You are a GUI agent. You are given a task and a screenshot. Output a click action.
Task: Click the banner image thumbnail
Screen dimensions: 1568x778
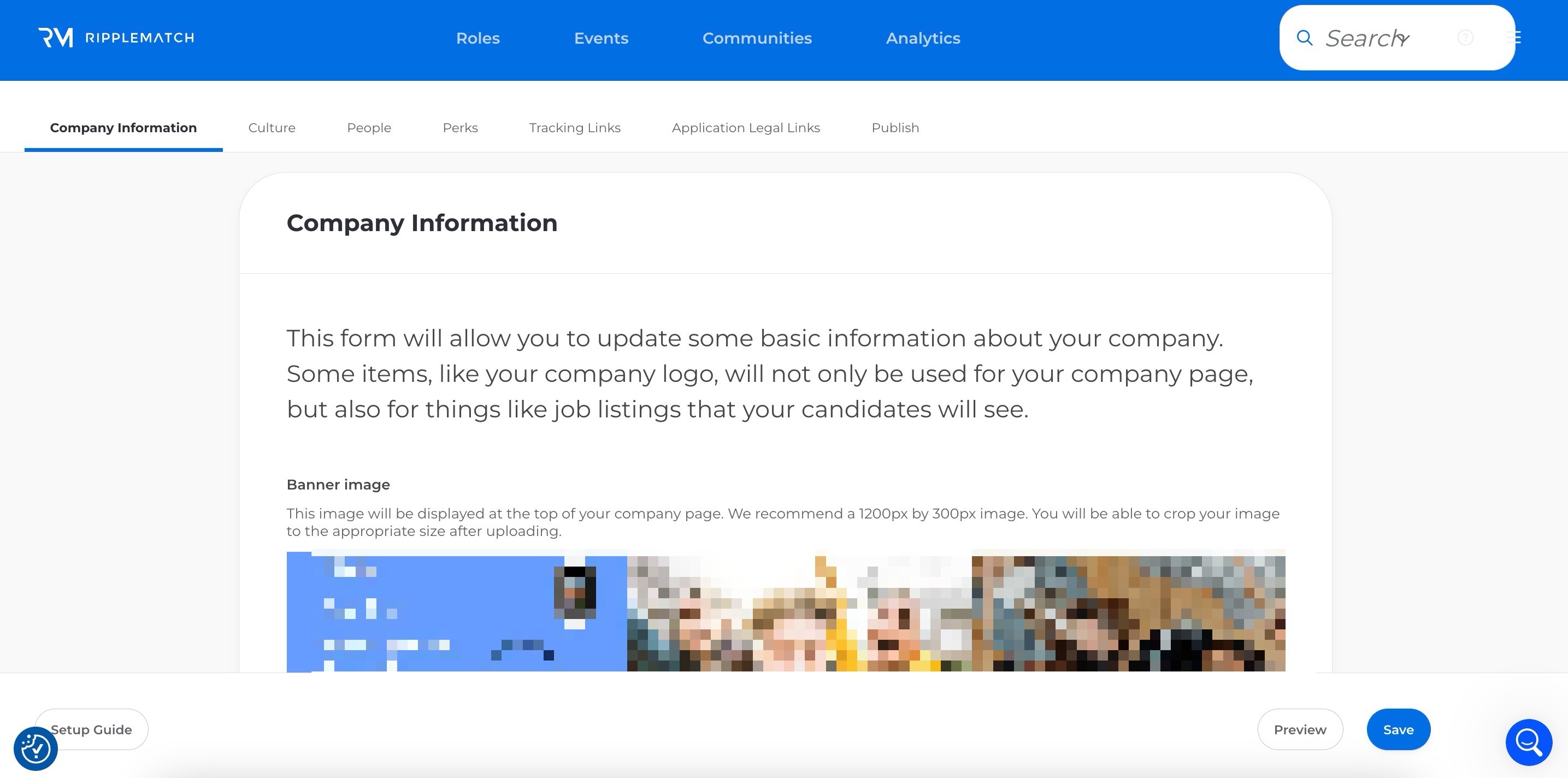coord(785,611)
